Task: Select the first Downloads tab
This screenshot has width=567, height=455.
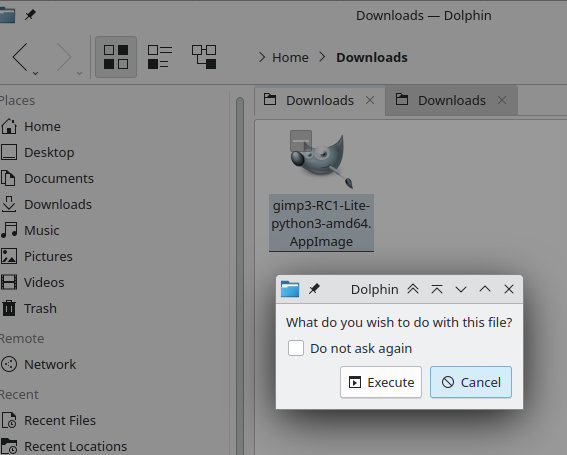Action: pyautogui.click(x=320, y=101)
